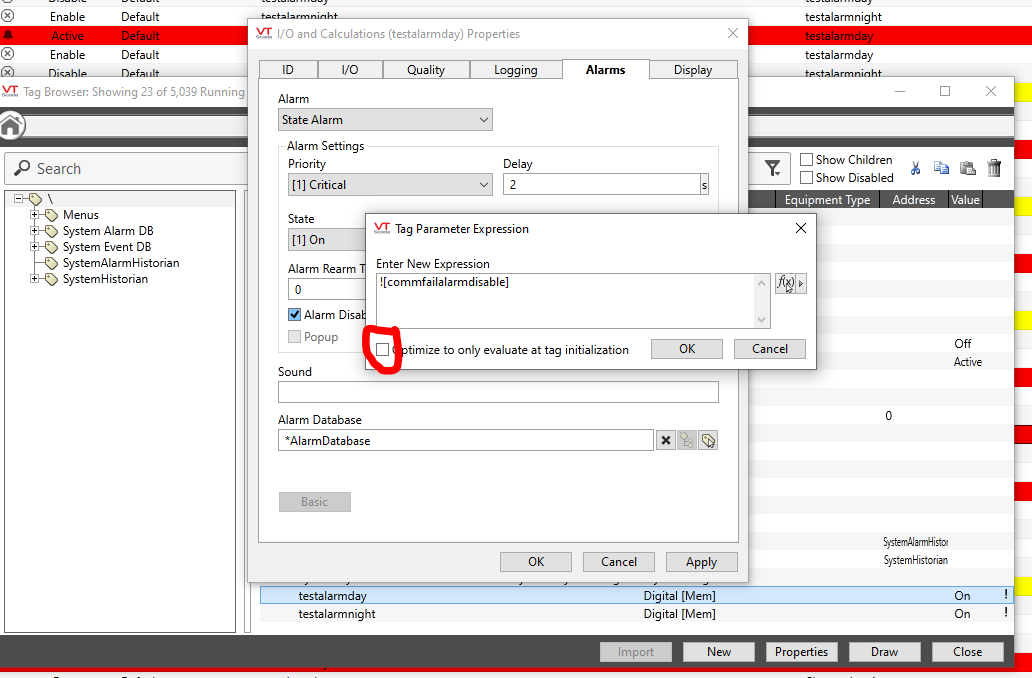Screen dimensions: 1032x678
Task: Switch to the Logging tab
Action: point(515,70)
